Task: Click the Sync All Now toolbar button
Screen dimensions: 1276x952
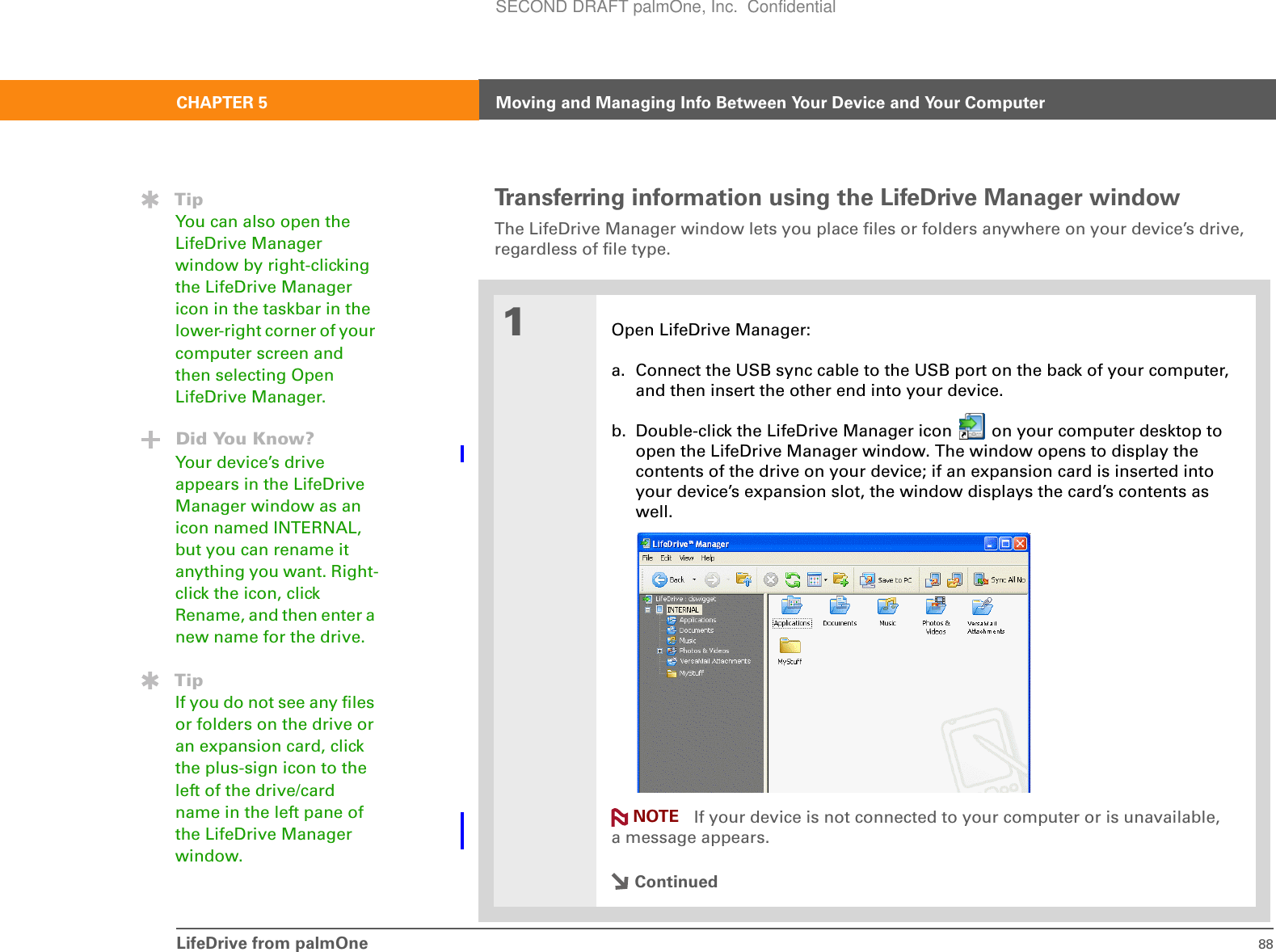Action: (x=1000, y=579)
